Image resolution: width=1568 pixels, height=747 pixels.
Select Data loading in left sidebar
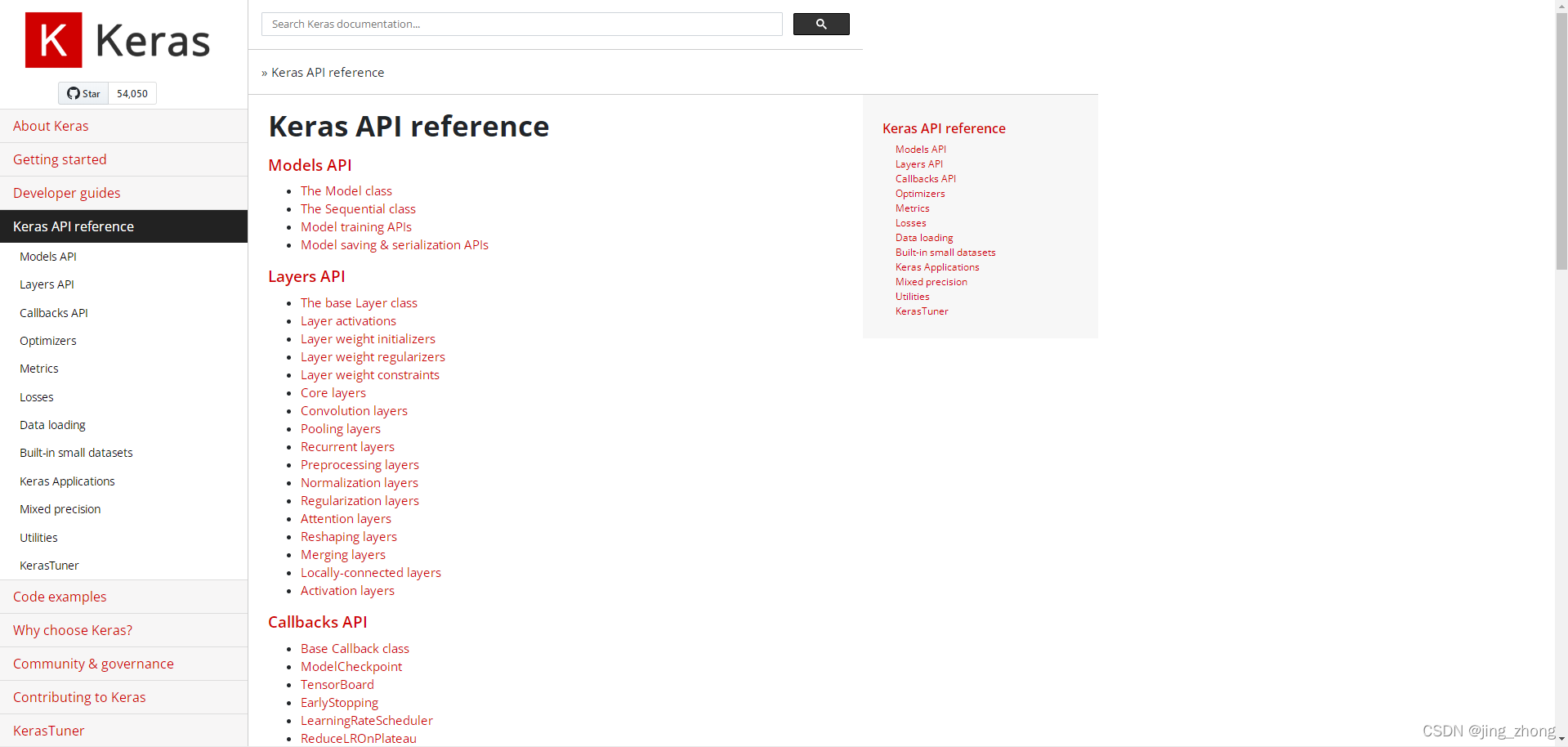(52, 425)
